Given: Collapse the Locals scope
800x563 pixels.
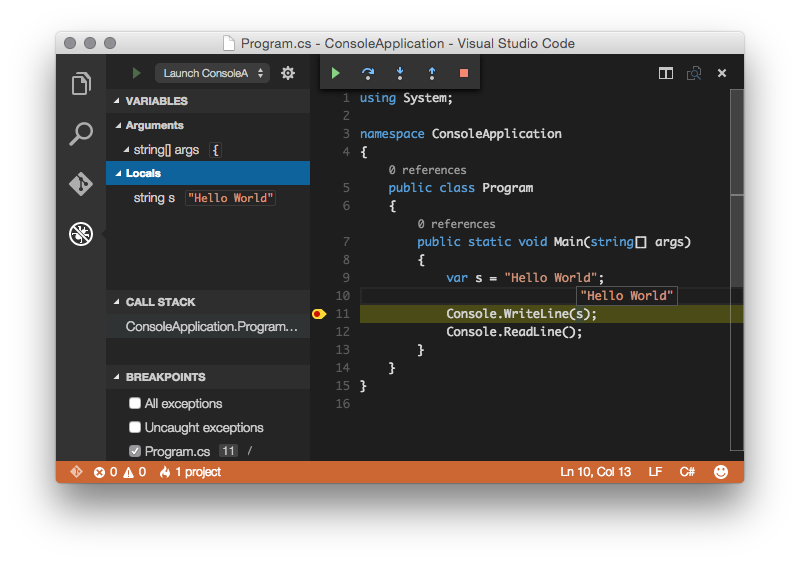Looking at the screenshot, I should pyautogui.click(x=208, y=173).
